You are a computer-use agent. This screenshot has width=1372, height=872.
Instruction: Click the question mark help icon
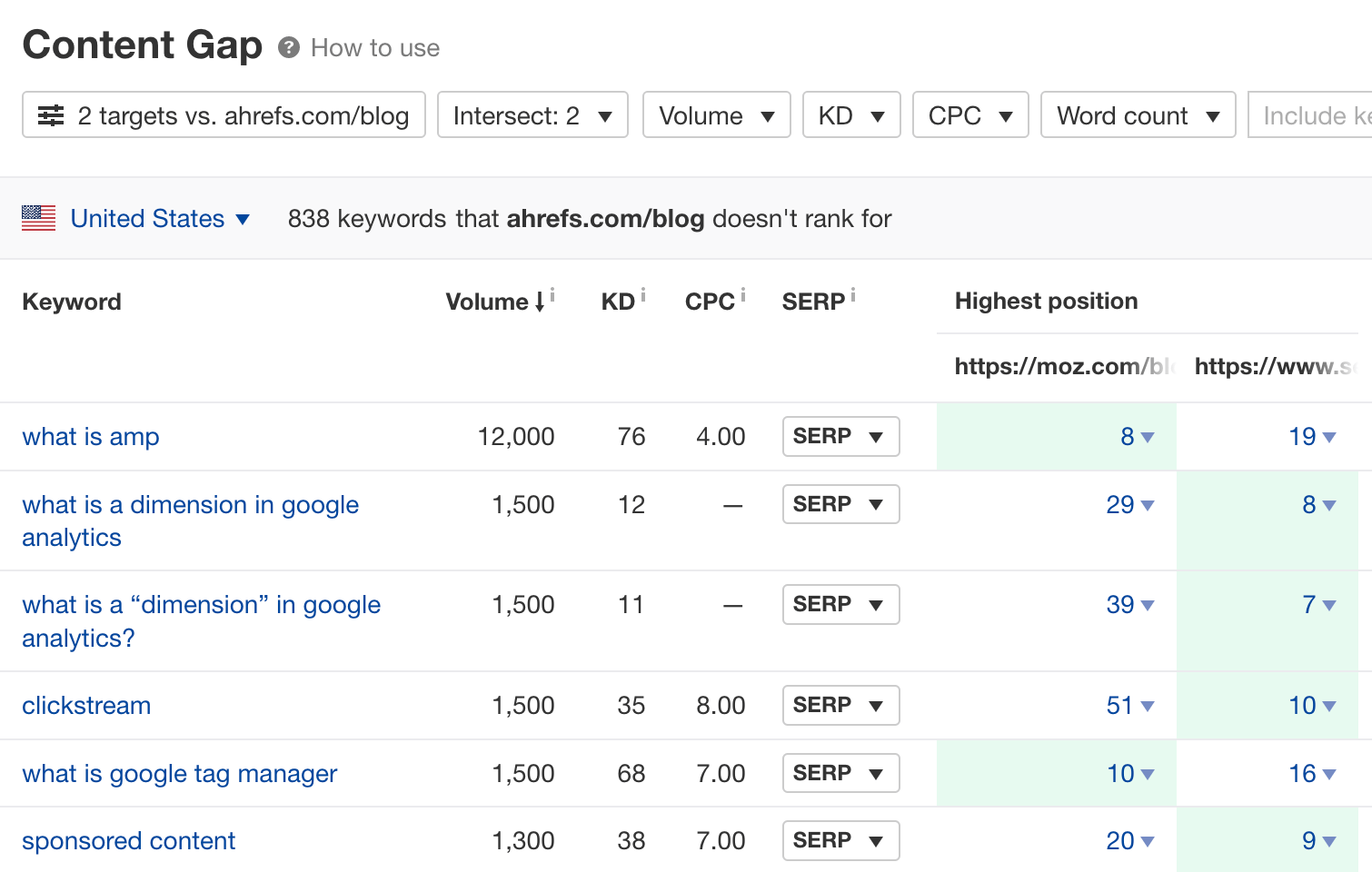[x=288, y=47]
